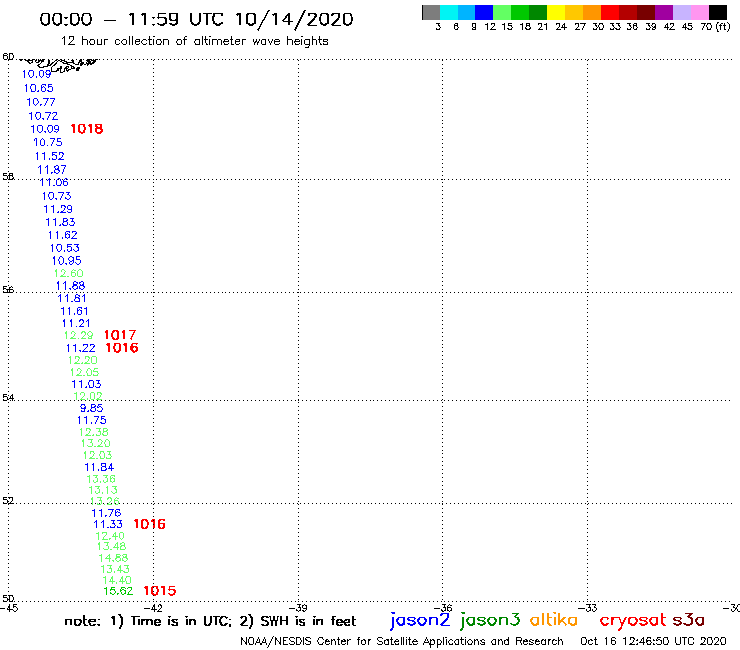This screenshot has width=740, height=650.
Task: Click the wave height value 10.65
Action: pos(39,88)
